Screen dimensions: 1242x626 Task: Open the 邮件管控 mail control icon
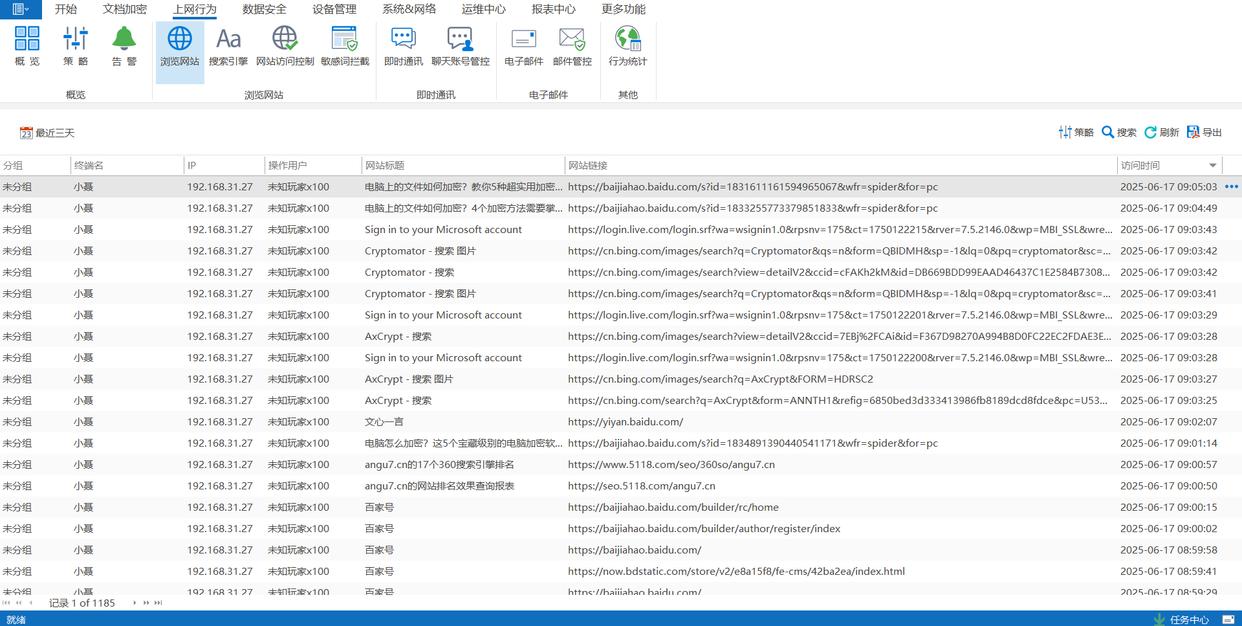tap(572, 47)
